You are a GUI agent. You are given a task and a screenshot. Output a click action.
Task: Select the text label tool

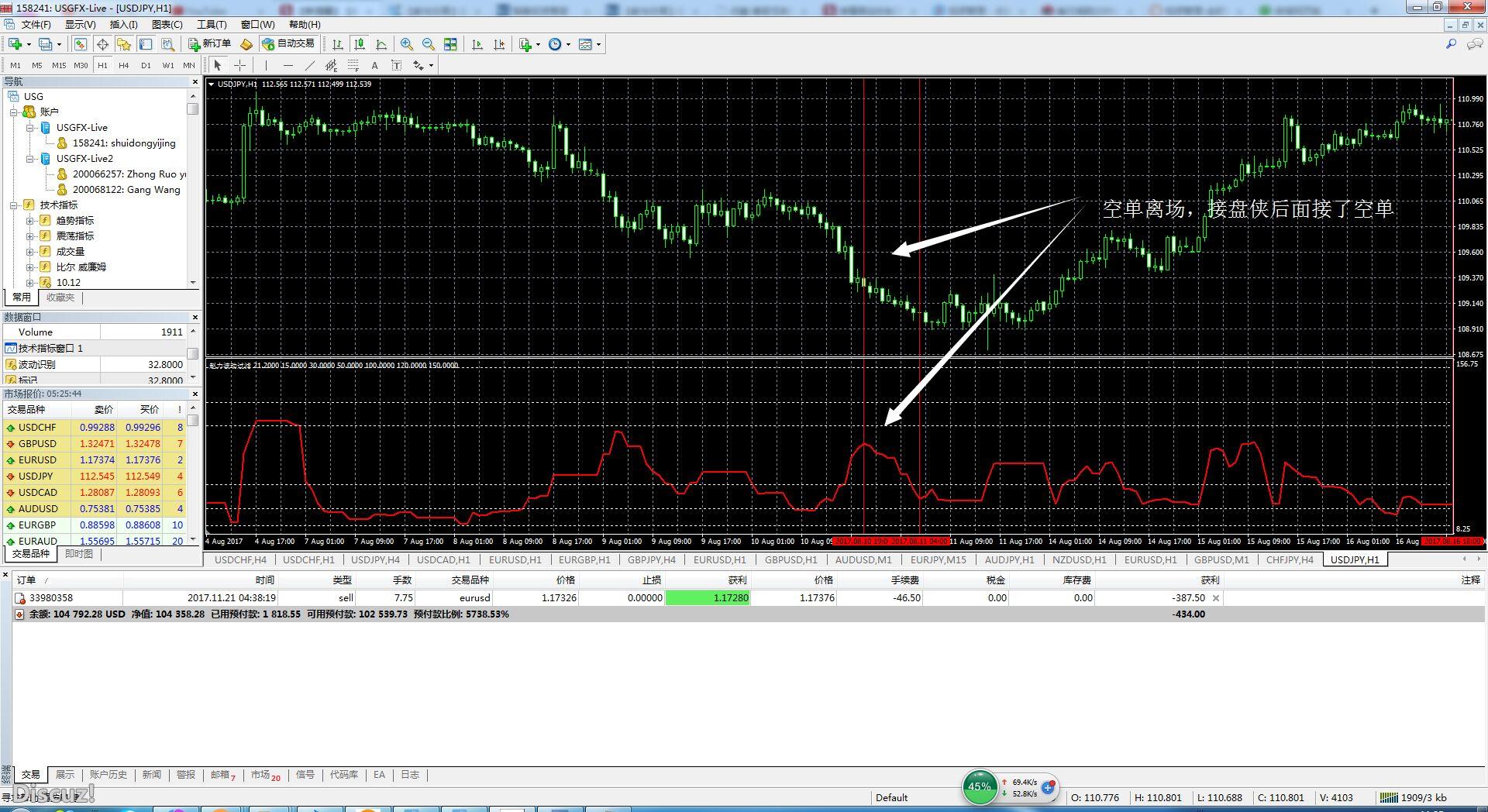tap(396, 65)
